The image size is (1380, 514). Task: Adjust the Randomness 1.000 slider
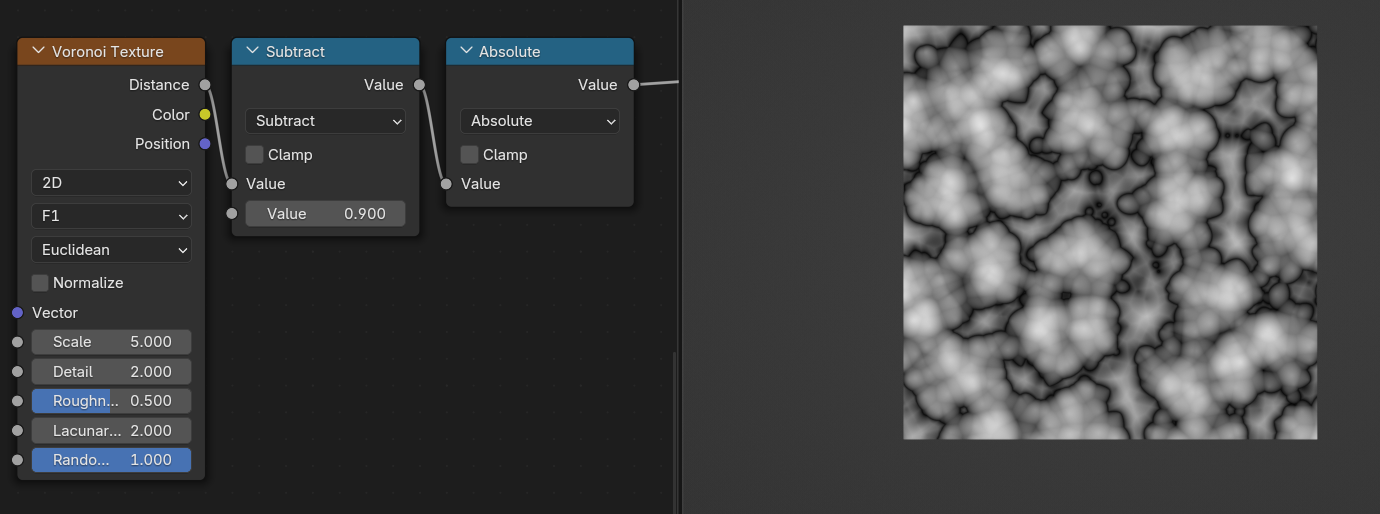pyautogui.click(x=111, y=460)
